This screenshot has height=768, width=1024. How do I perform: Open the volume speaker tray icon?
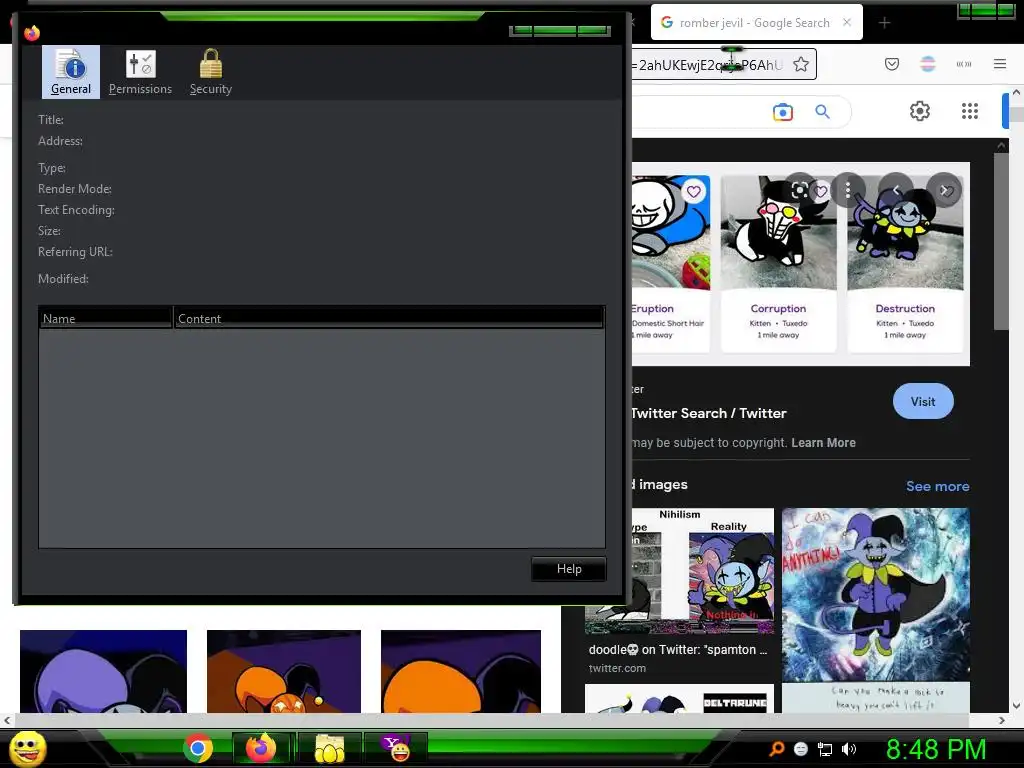[849, 749]
